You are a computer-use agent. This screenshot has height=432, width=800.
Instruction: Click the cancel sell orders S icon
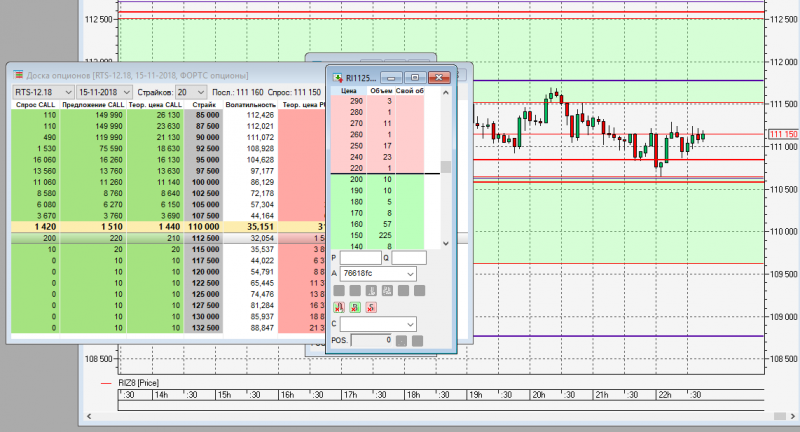coord(371,308)
